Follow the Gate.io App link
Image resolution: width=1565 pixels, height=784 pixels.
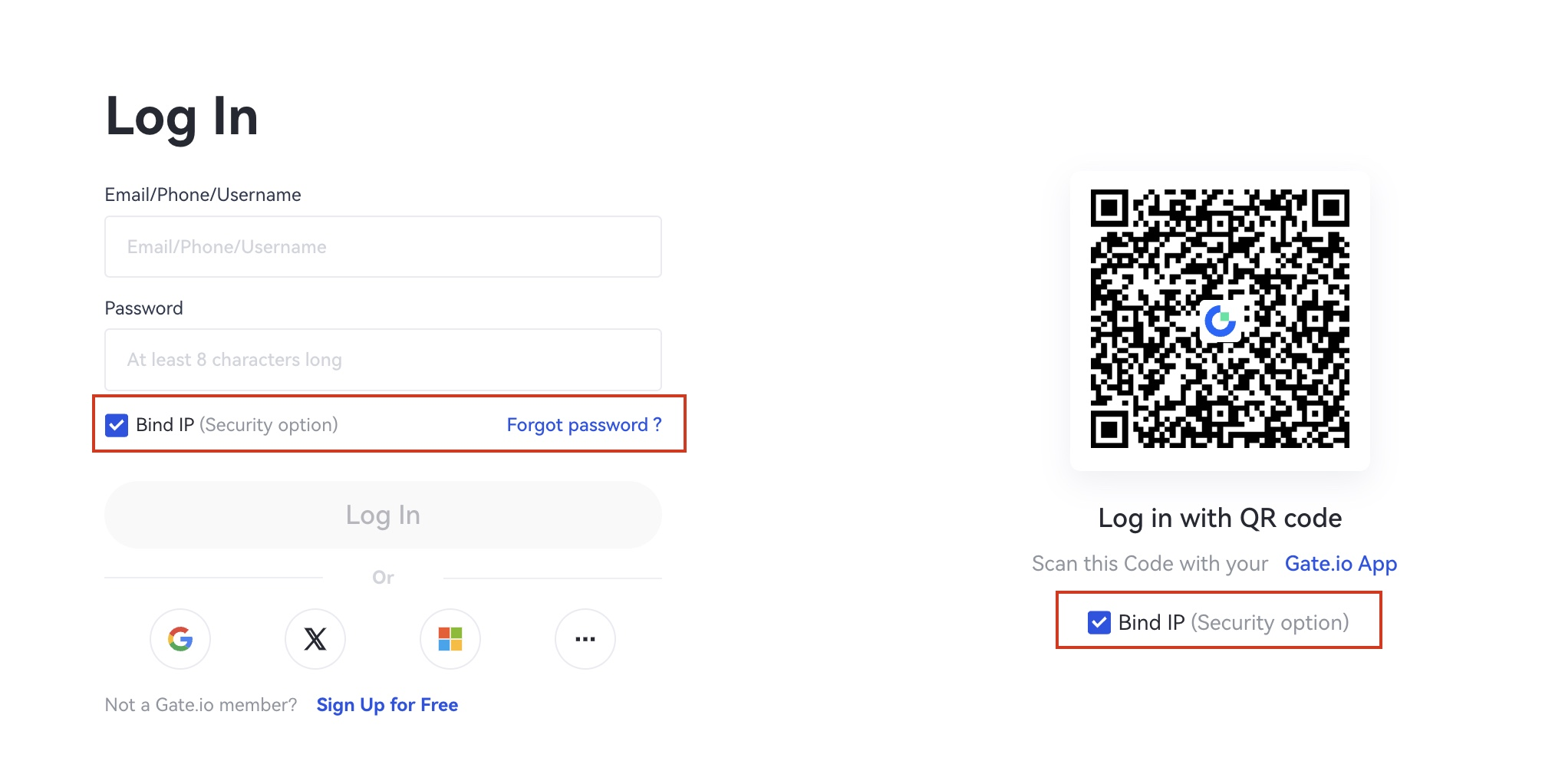1341,564
